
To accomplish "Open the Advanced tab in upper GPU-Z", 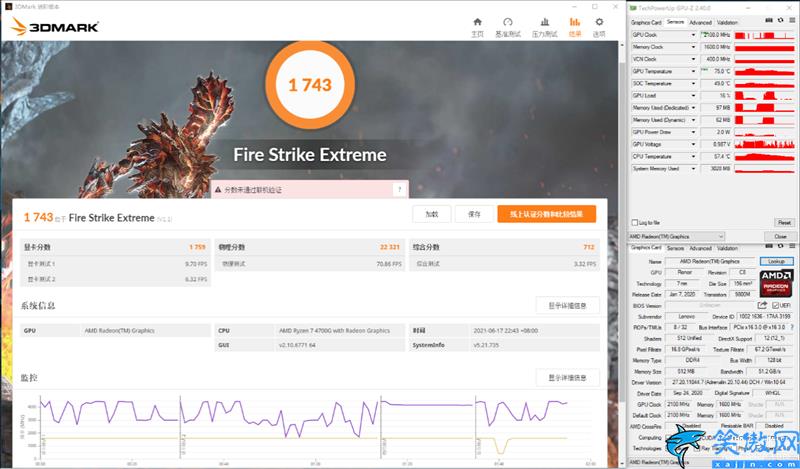I will tap(700, 22).
